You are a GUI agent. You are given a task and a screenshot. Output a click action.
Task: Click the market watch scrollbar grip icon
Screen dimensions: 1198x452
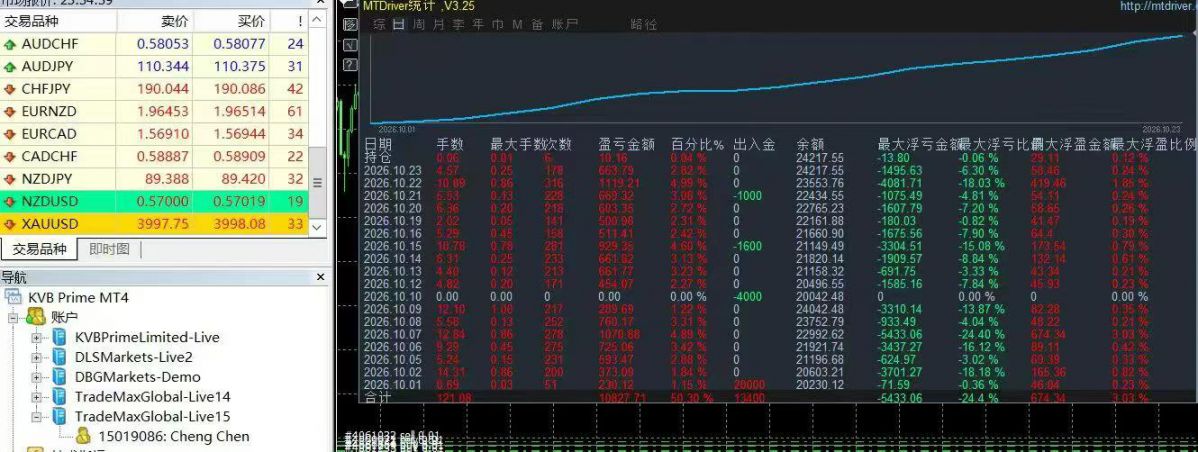(x=318, y=183)
